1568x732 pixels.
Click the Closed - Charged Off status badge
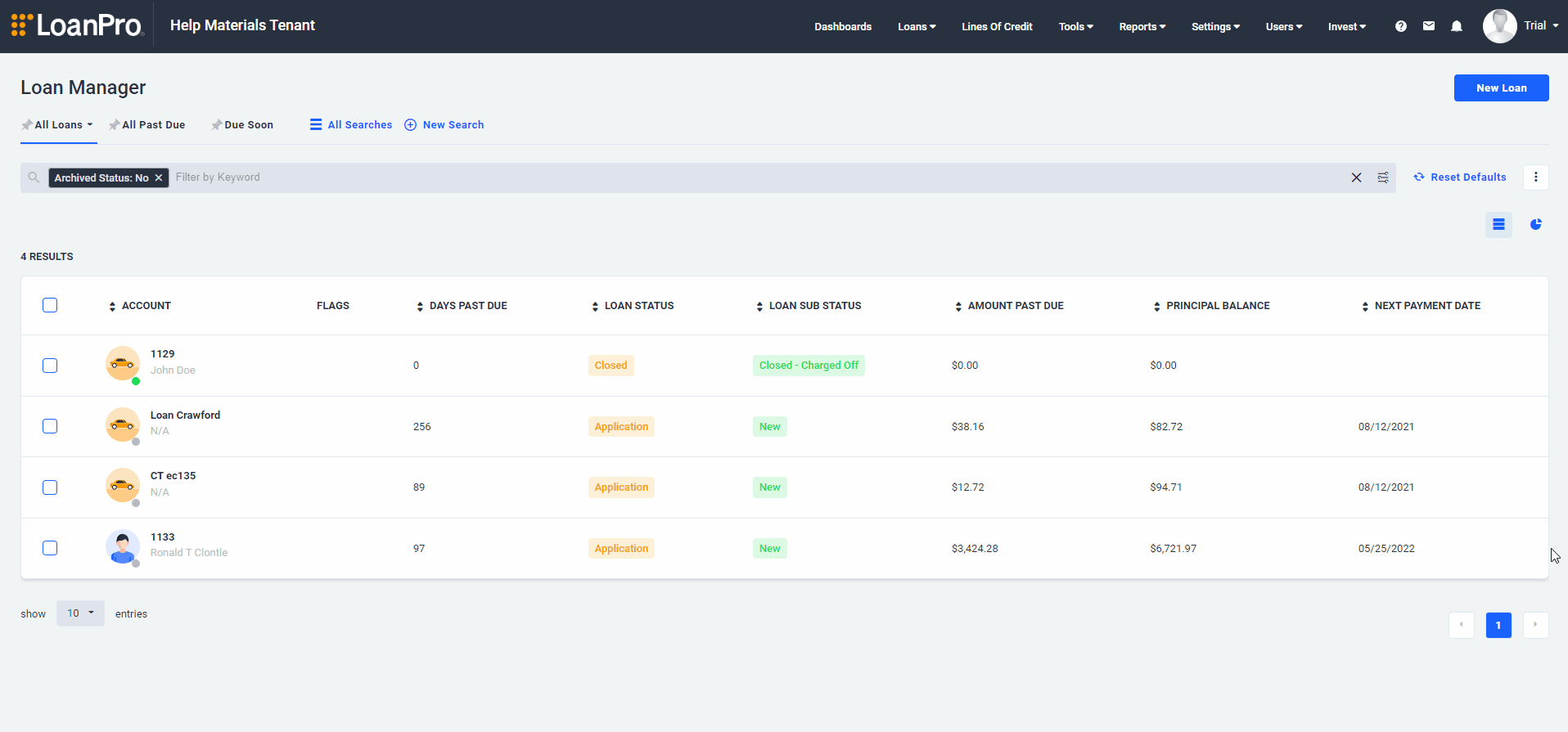click(x=809, y=366)
